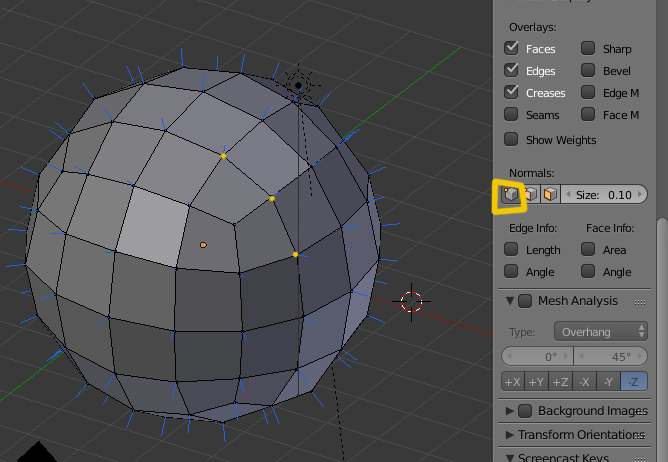This screenshot has width=668, height=462.
Task: Enable the Face M overlay checkbox
Action: point(588,114)
